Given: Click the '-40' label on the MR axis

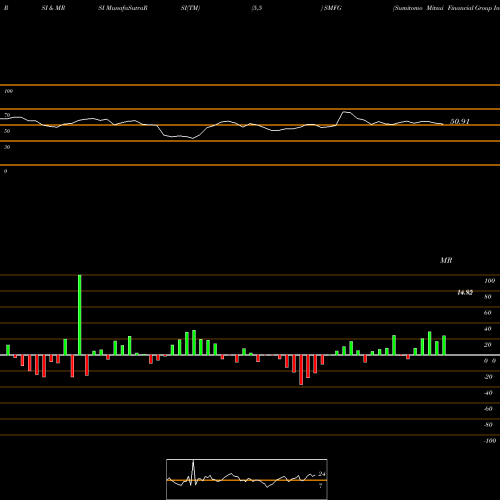Looking at the screenshot, I should (x=488, y=393).
